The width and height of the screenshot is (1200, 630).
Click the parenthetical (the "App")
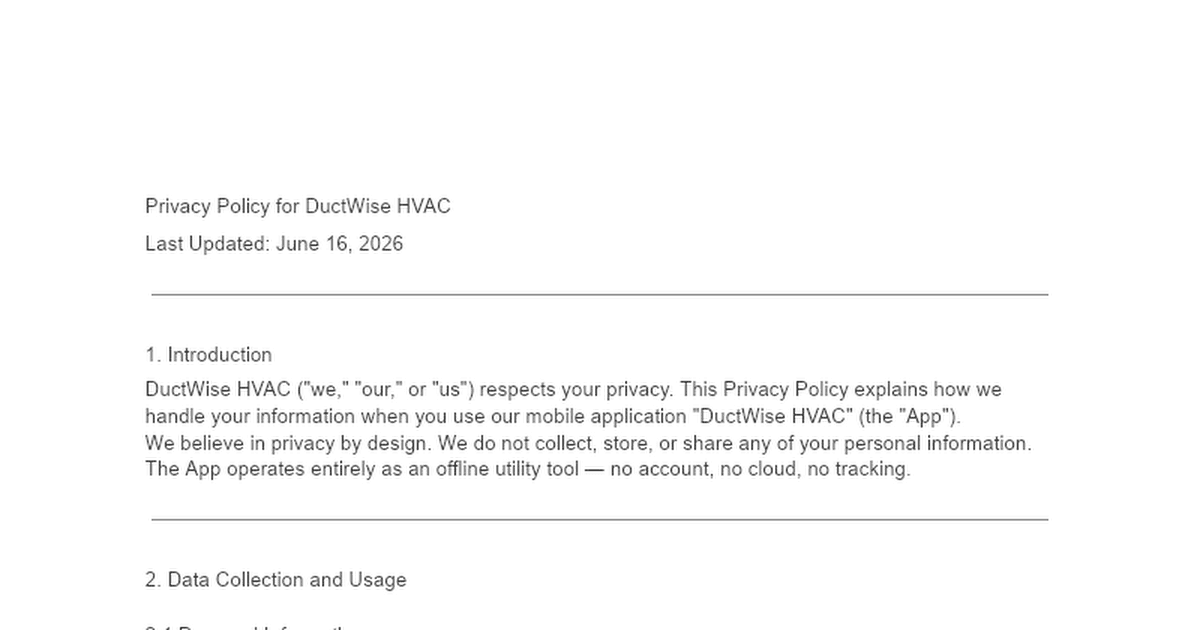click(x=909, y=416)
